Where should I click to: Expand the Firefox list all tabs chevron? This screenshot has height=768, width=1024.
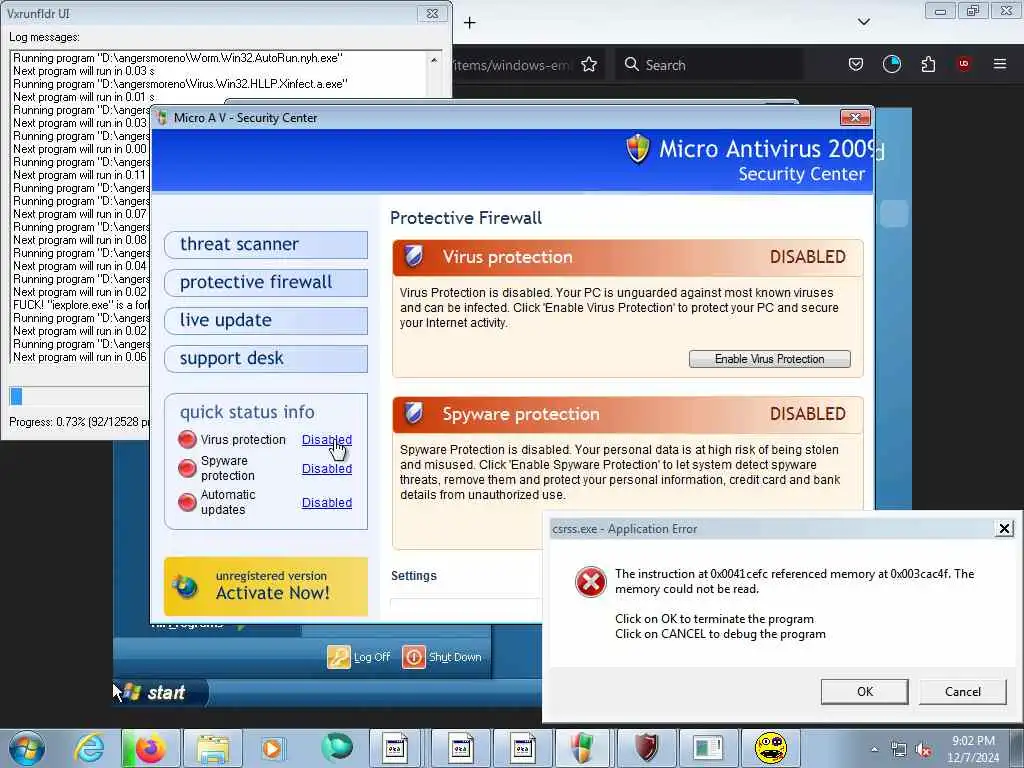tap(863, 22)
